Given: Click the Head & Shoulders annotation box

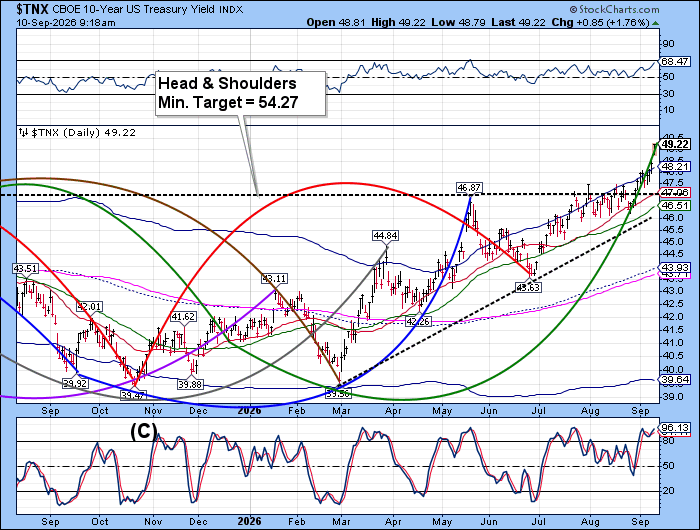Looking at the screenshot, I should pos(241,94).
